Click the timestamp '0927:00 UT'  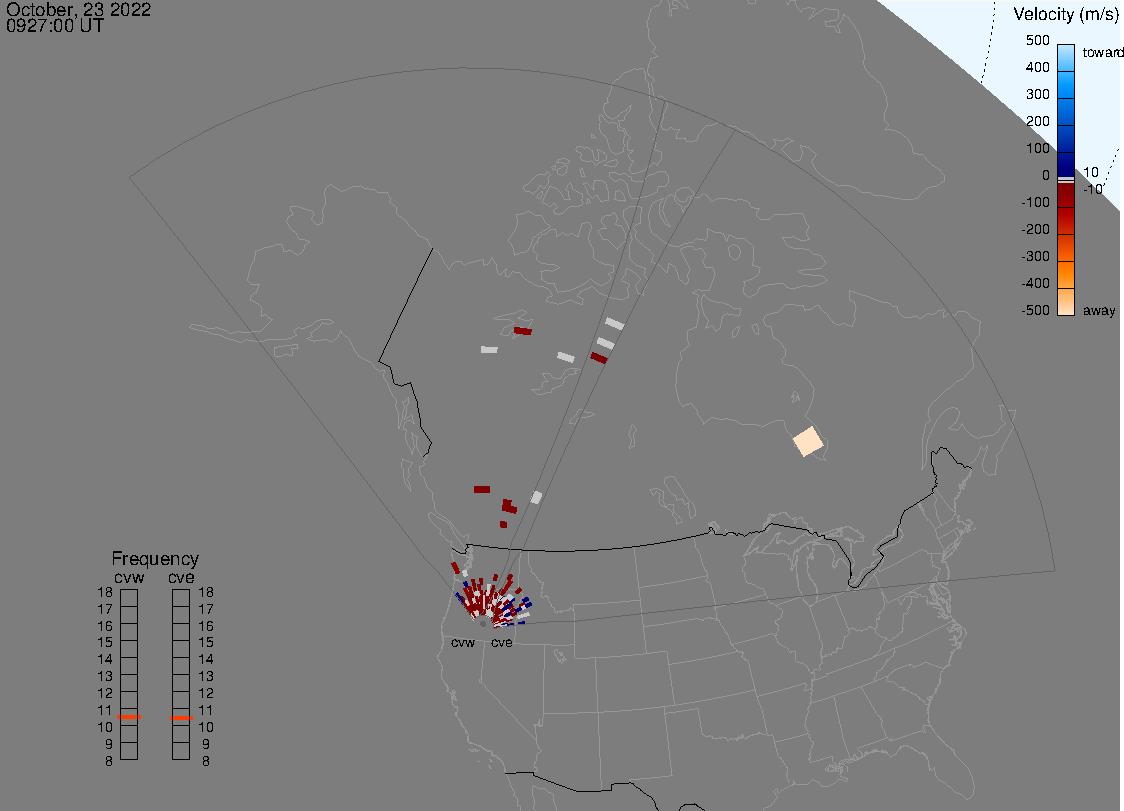[54, 26]
